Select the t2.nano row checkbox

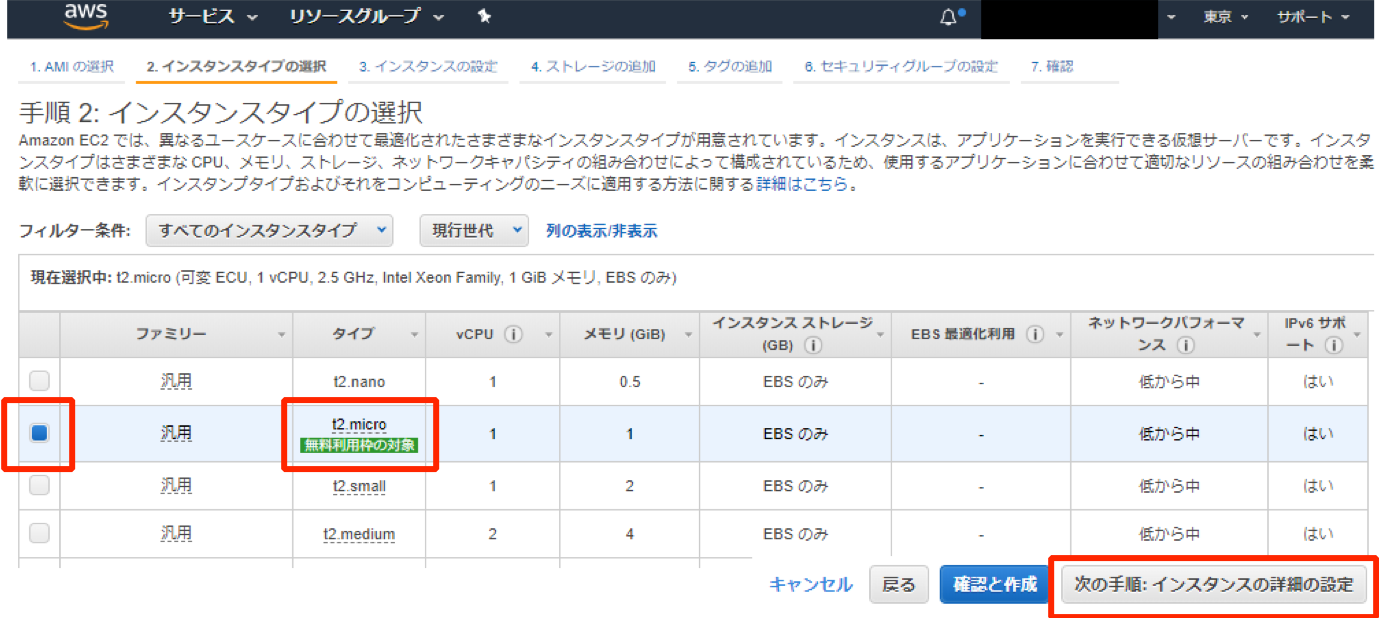(x=39, y=381)
